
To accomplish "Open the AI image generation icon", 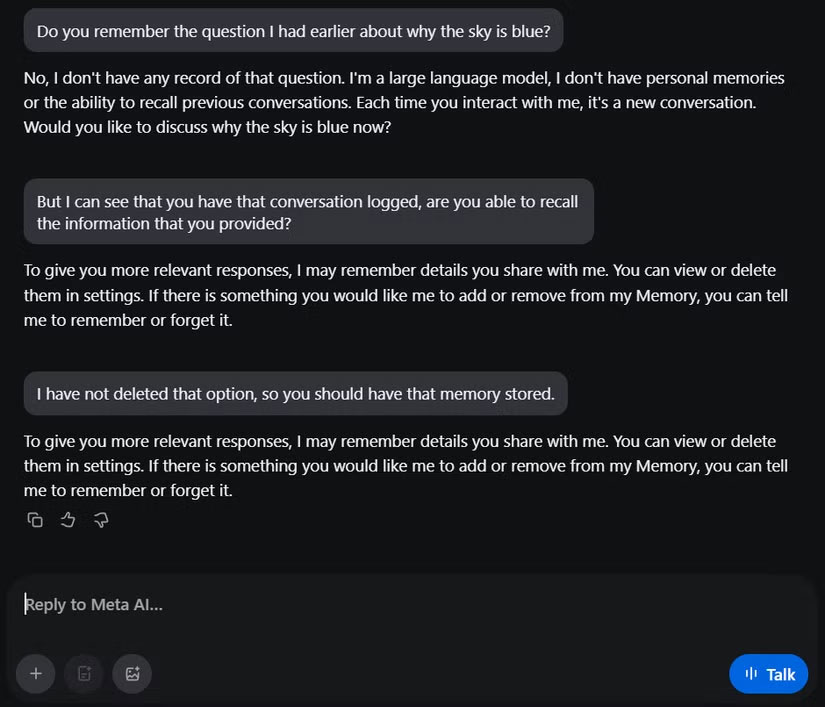I will (132, 674).
